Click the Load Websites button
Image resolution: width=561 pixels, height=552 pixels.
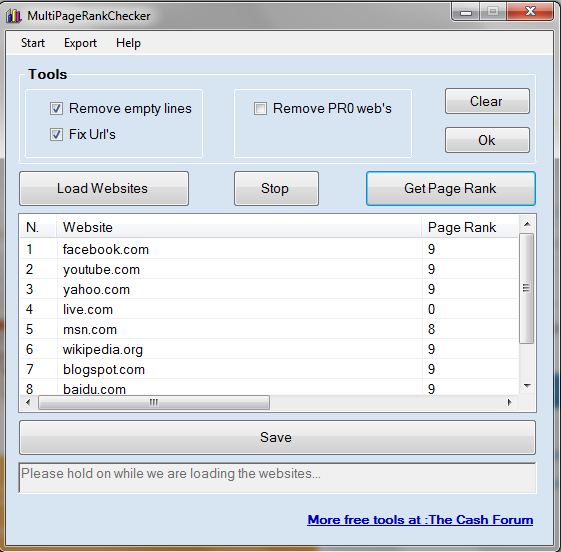[104, 189]
